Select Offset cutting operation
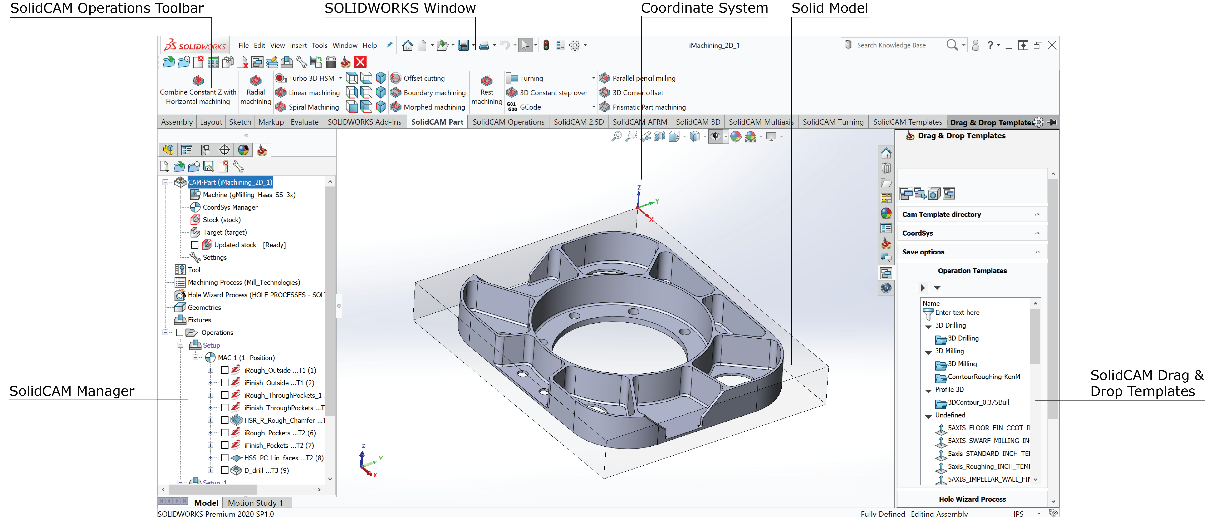 click(x=418, y=78)
